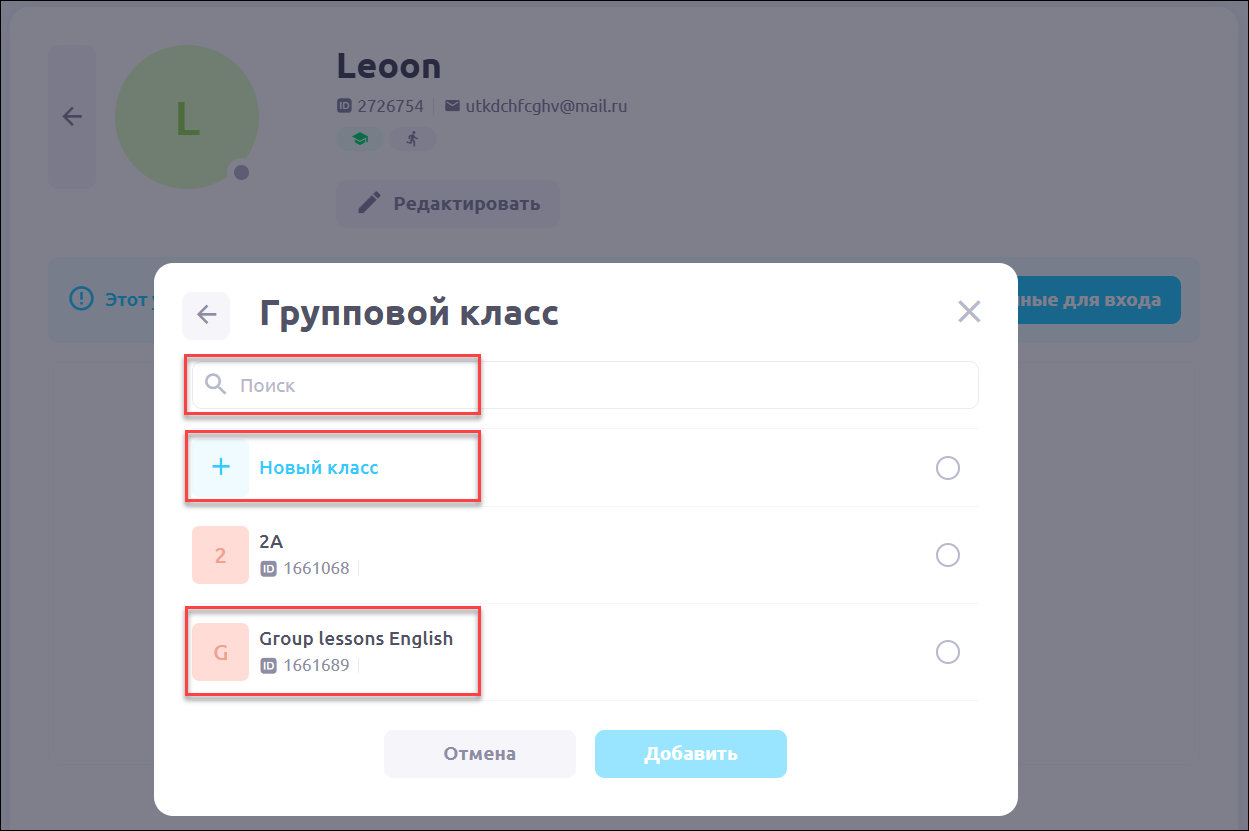Select the Новый класс radio button
This screenshot has width=1249, height=831.
tap(947, 468)
